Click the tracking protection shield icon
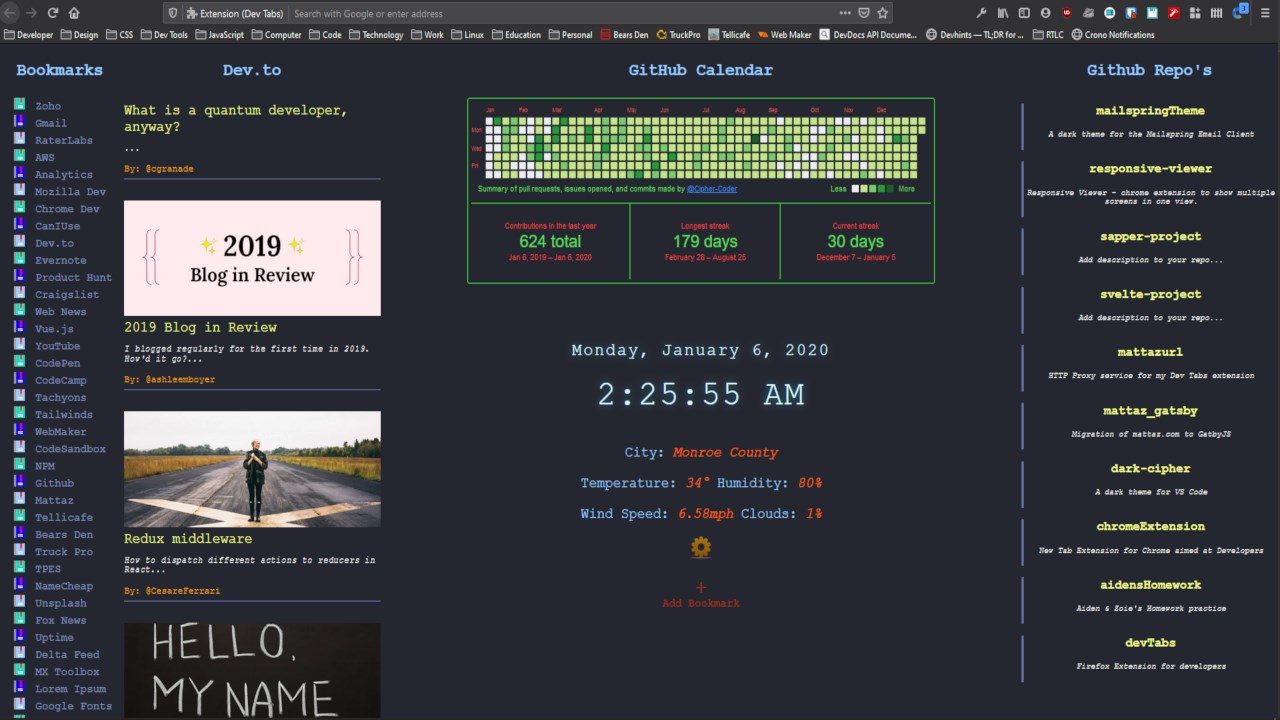The width and height of the screenshot is (1280, 720). [x=173, y=13]
